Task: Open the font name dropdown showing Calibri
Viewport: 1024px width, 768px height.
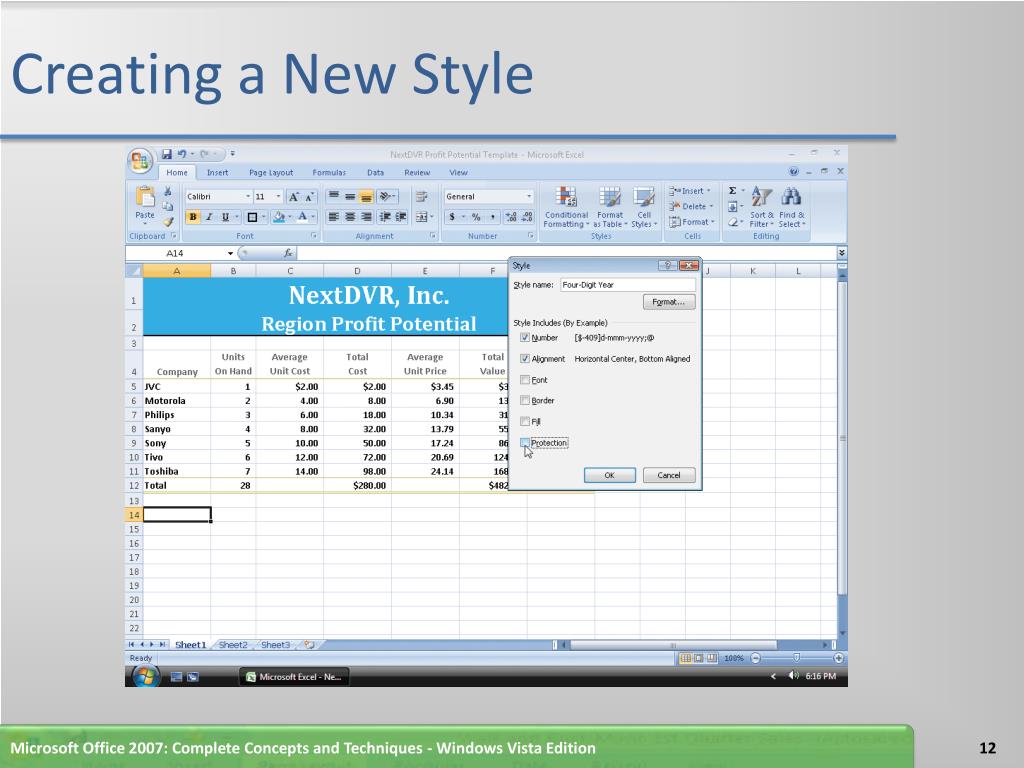Action: [248, 197]
